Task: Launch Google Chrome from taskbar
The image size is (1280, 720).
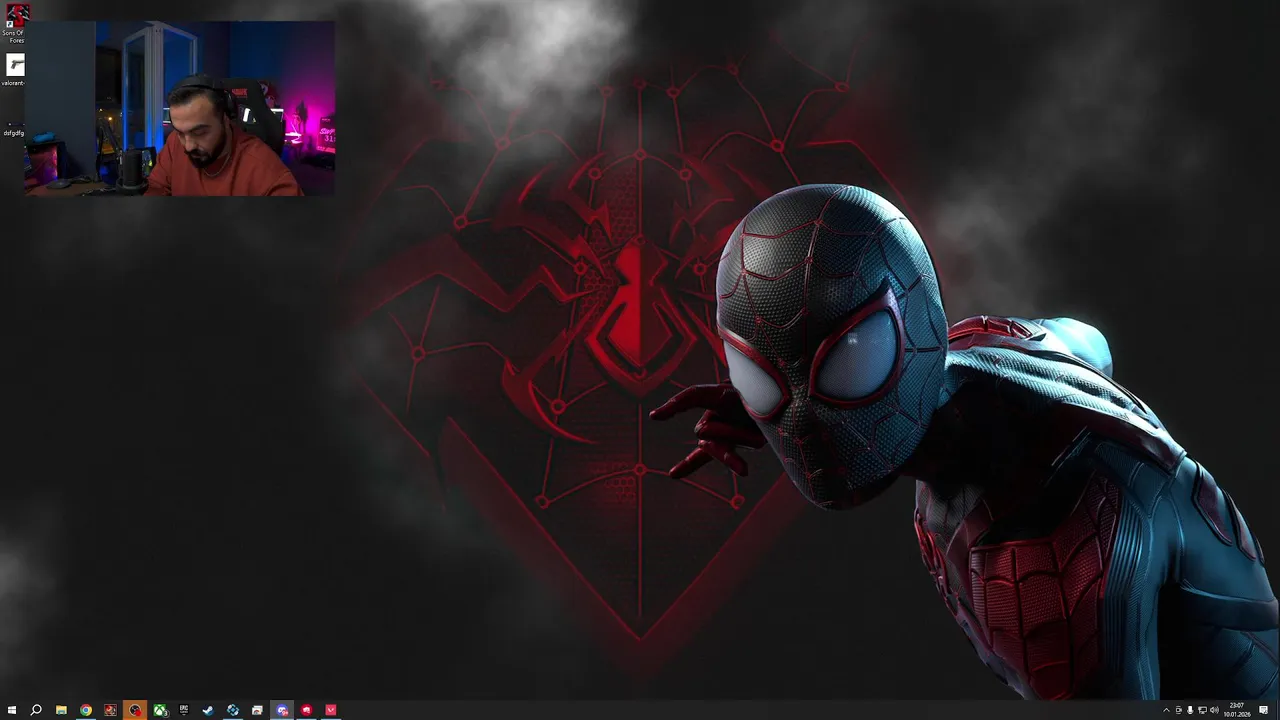Action: (x=86, y=710)
